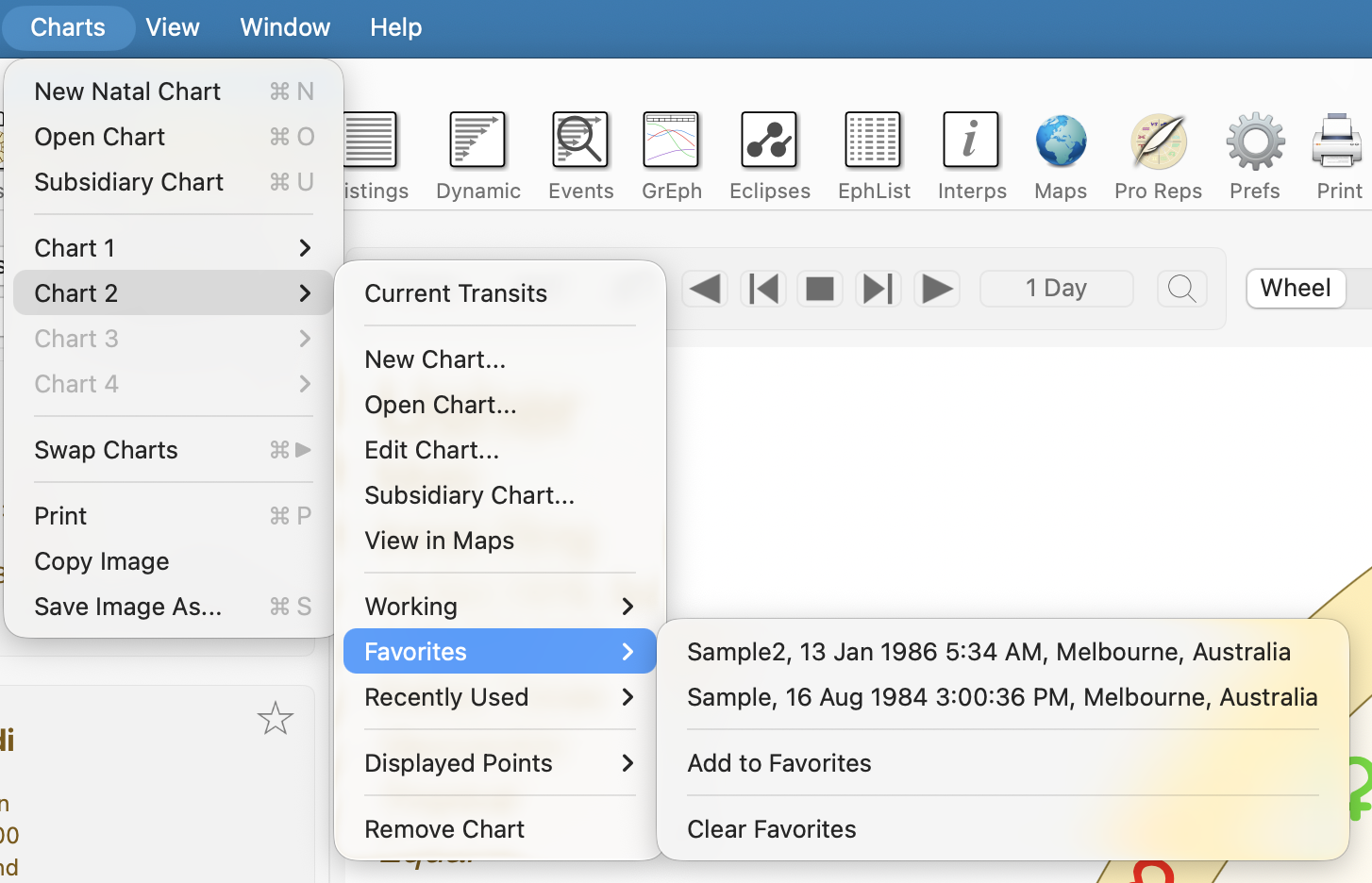Open the Interps information icon

[971, 141]
